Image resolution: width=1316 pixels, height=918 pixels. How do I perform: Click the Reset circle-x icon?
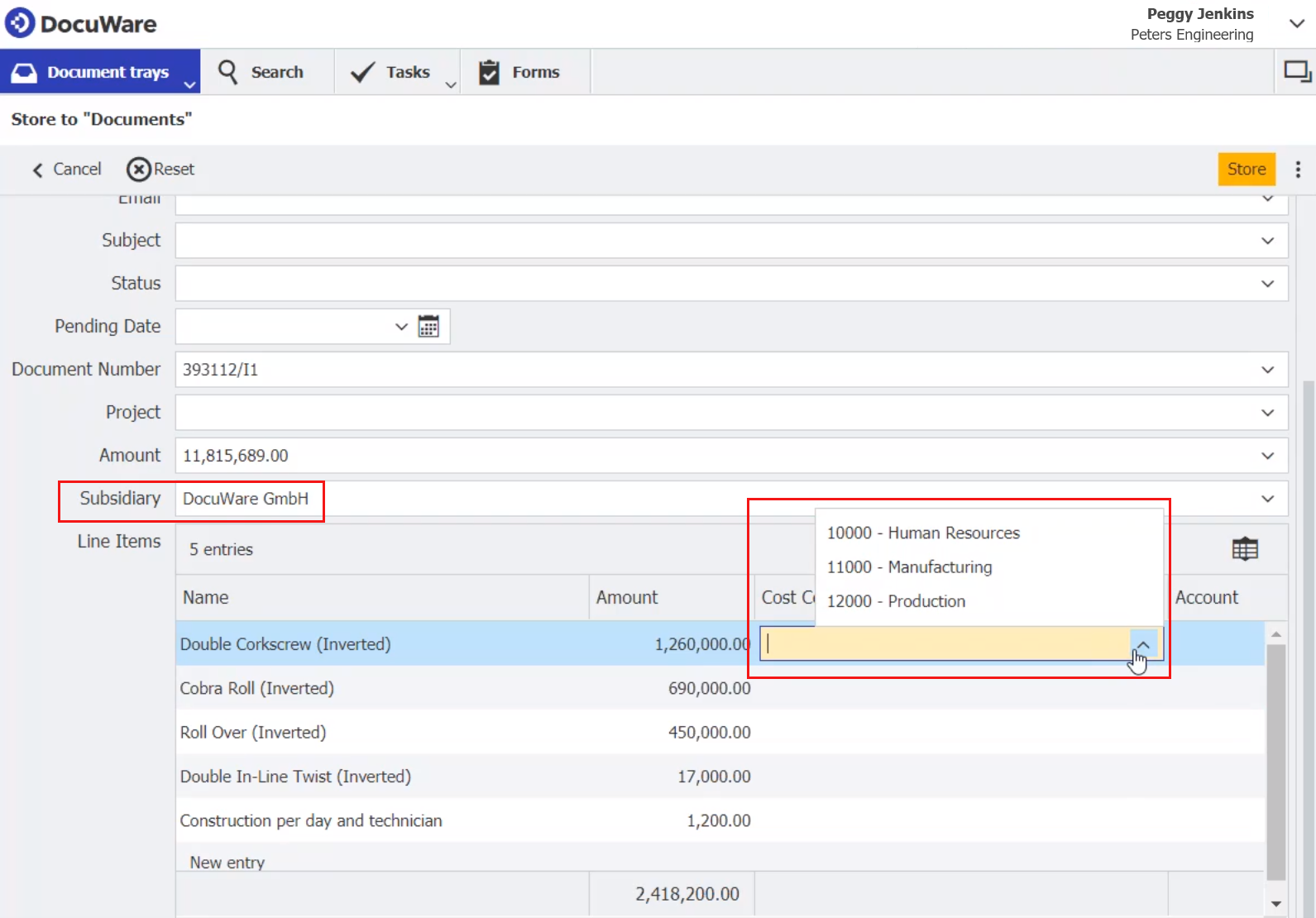pos(139,170)
